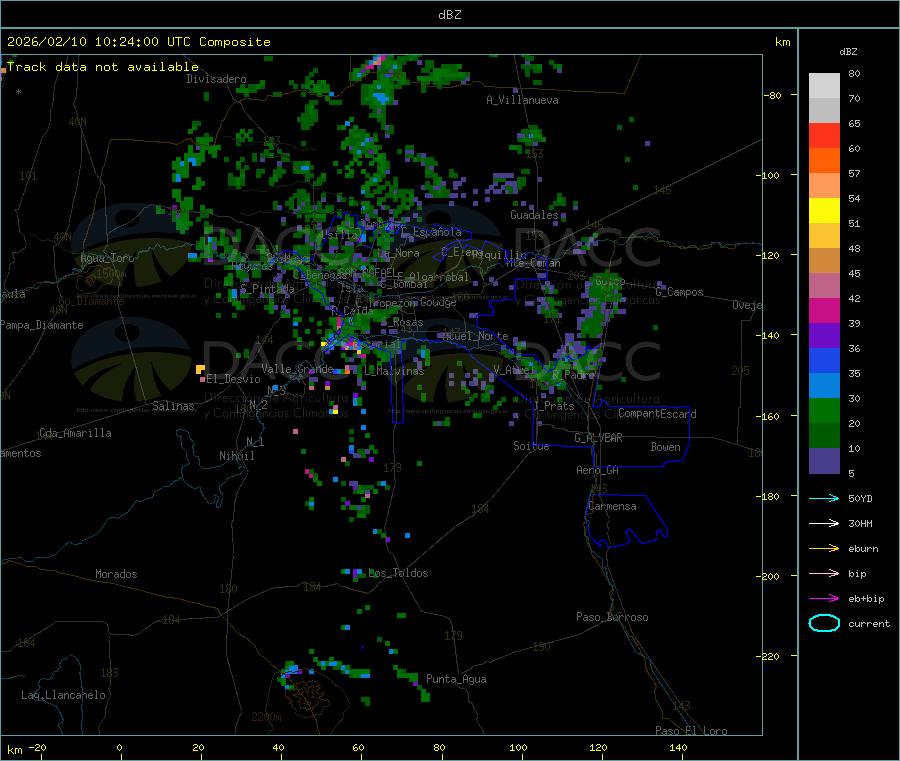Viewport: 900px width, 761px height.
Task: Click the Bowen map label
Action: tap(666, 447)
